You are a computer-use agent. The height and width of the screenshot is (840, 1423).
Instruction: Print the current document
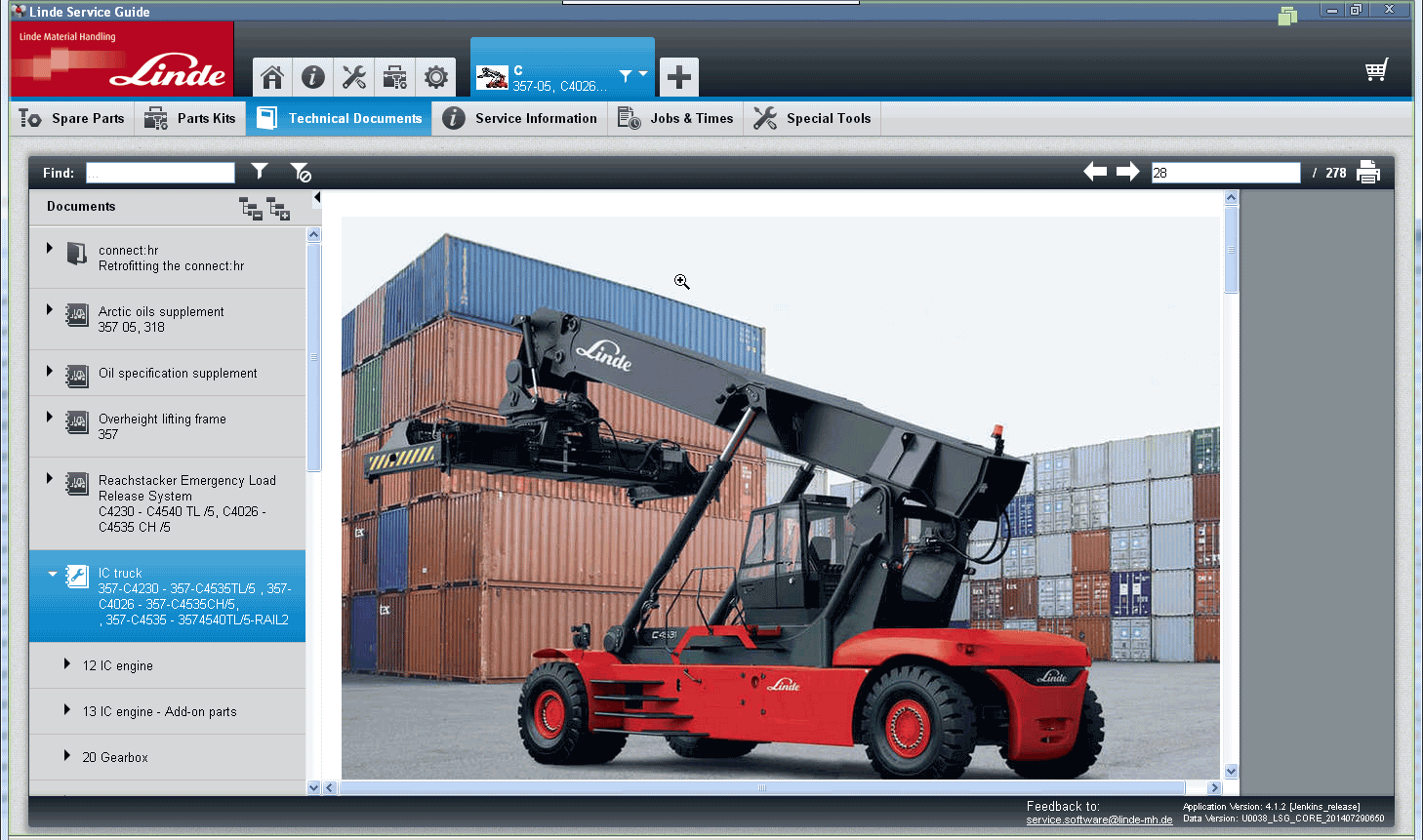(x=1368, y=172)
